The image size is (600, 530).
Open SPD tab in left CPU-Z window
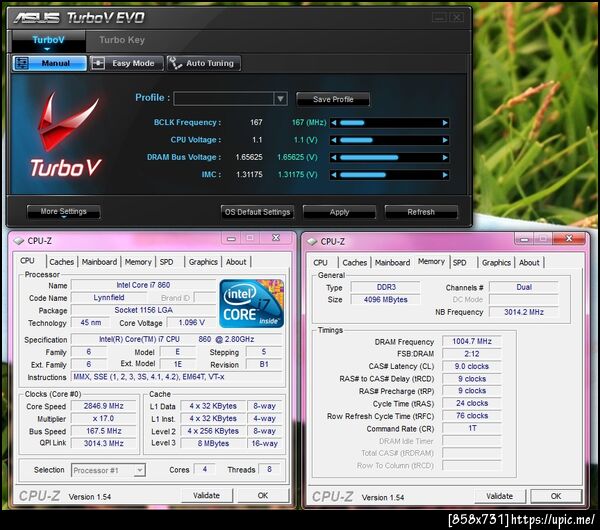(x=166, y=262)
